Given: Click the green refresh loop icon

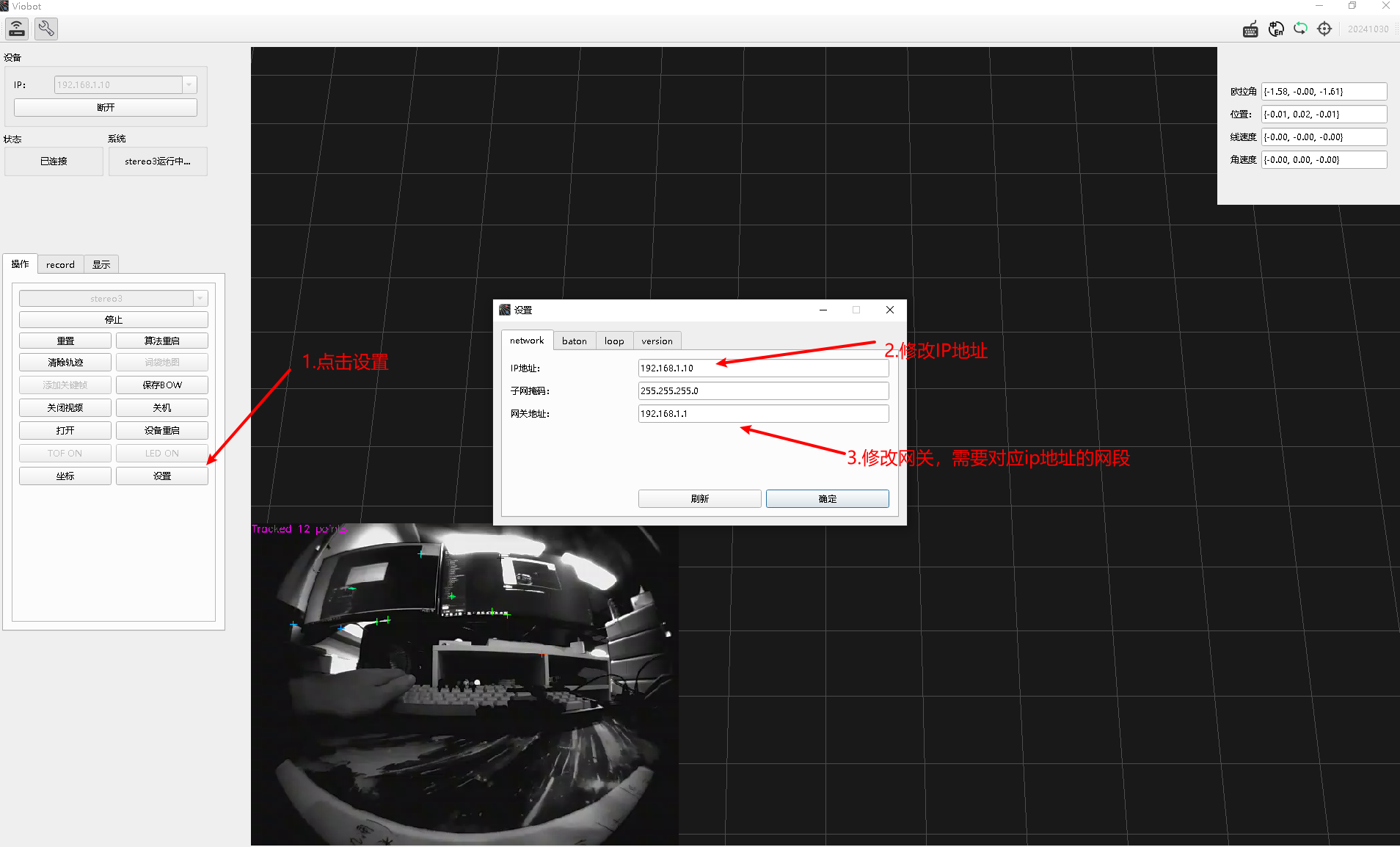Looking at the screenshot, I should (1300, 29).
